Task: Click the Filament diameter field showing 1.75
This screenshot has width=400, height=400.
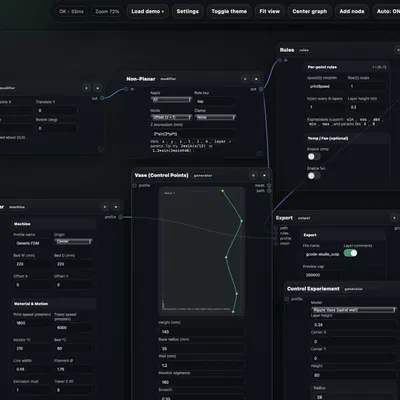Action: click(73, 369)
